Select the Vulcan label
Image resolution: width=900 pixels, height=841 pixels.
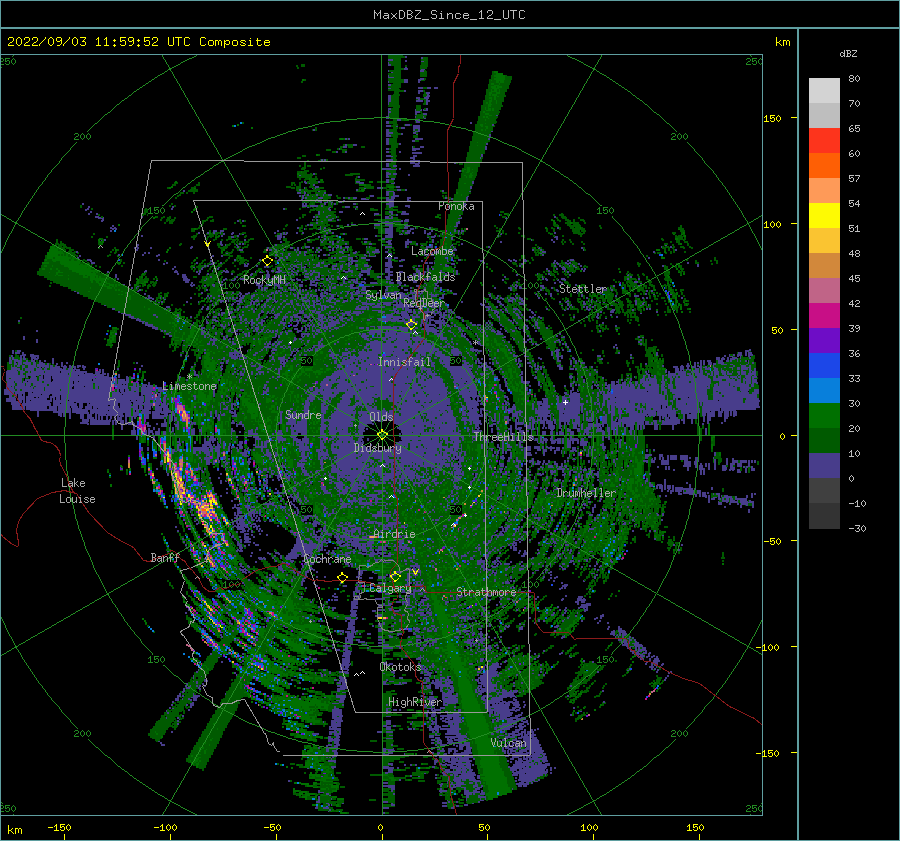pos(509,743)
